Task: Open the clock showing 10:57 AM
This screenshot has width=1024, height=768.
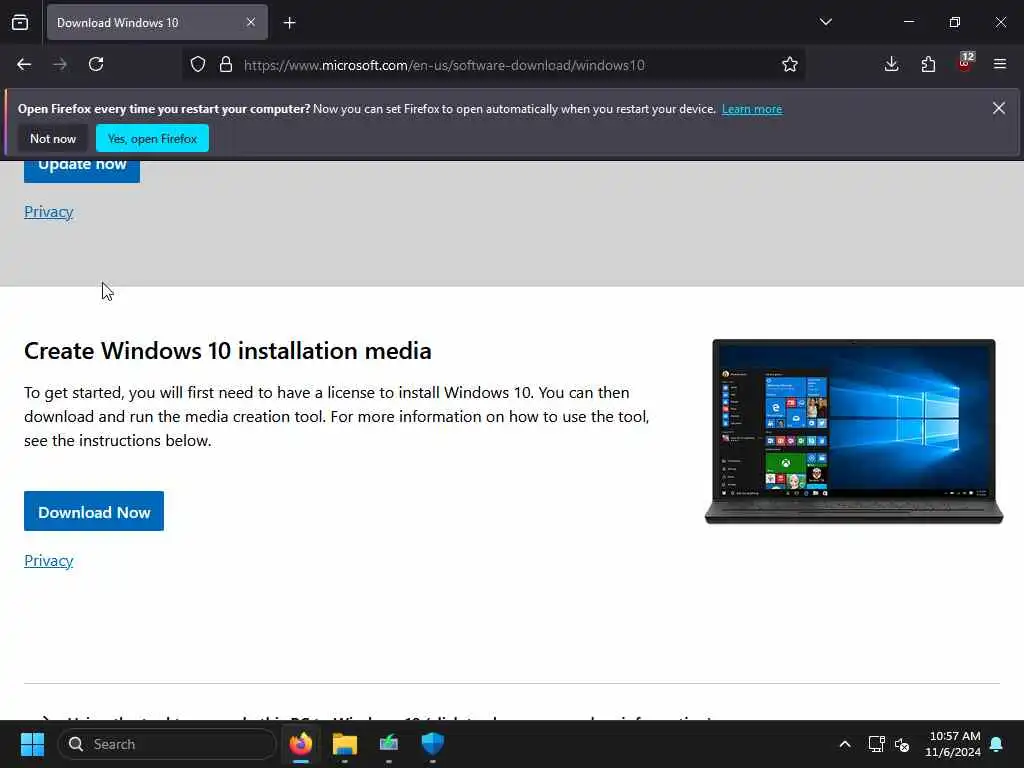Action: pos(953,744)
